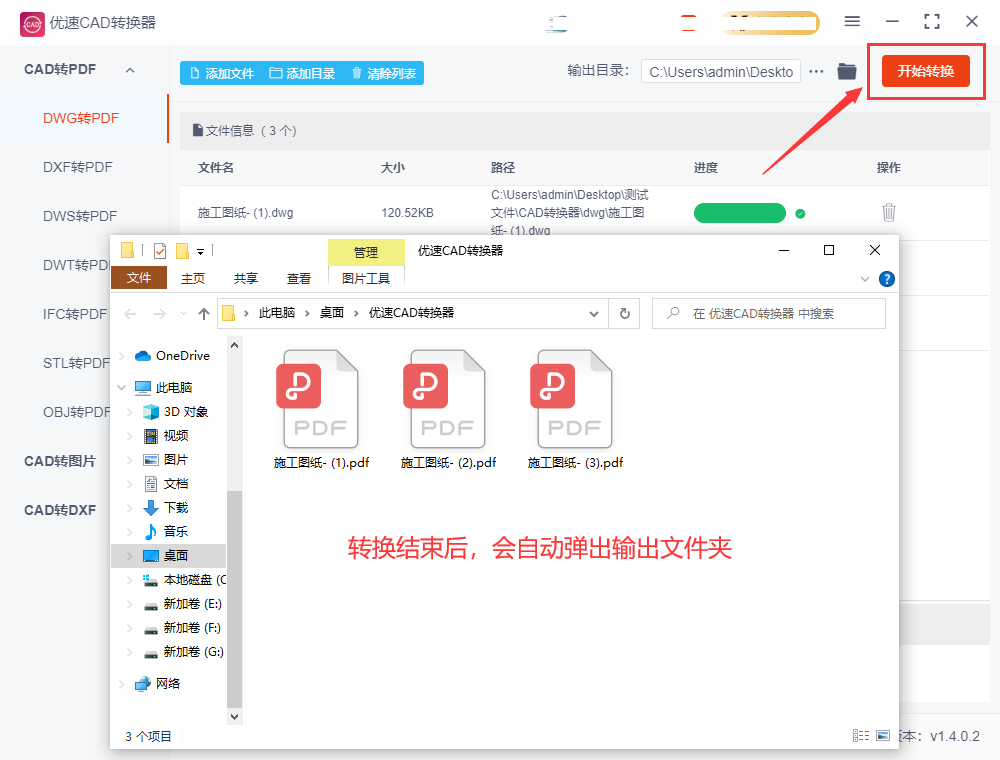1000x760 pixels.
Task: Collapse the CAD转PDF sidebar section
Action: [130, 70]
